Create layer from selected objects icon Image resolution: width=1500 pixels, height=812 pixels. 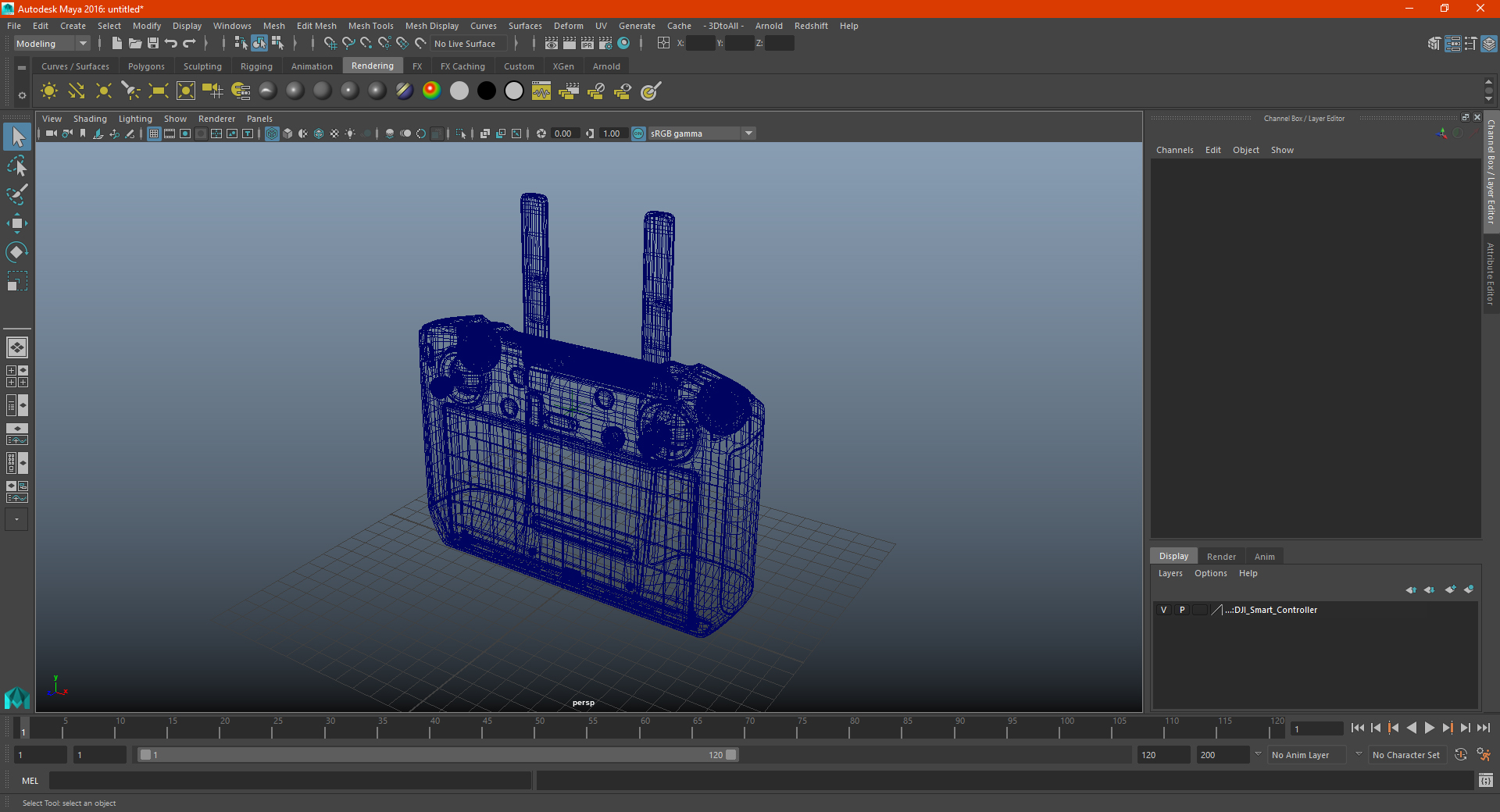1469,589
